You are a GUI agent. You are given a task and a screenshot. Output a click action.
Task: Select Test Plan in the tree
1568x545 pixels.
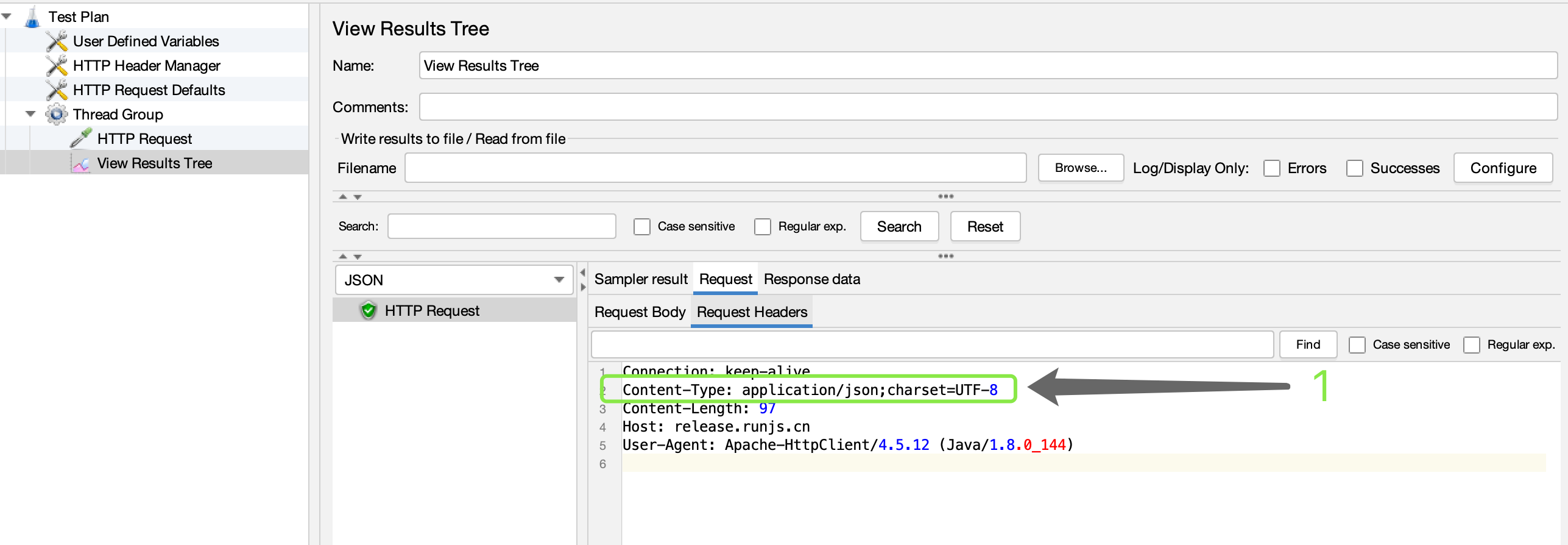pos(79,16)
